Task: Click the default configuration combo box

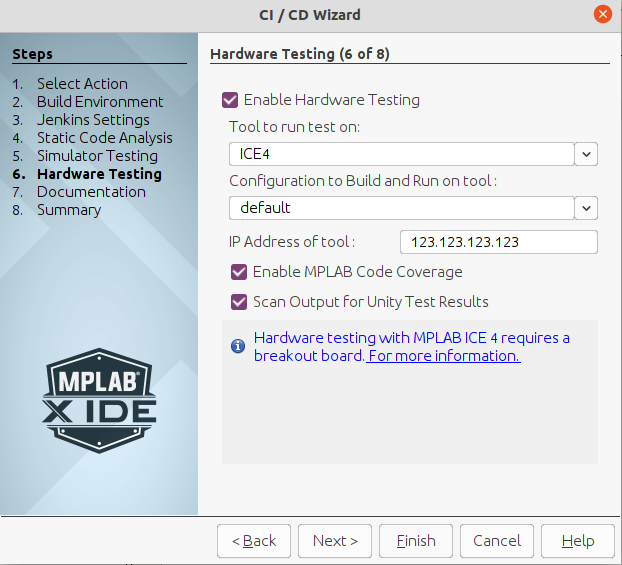Action: click(x=400, y=208)
